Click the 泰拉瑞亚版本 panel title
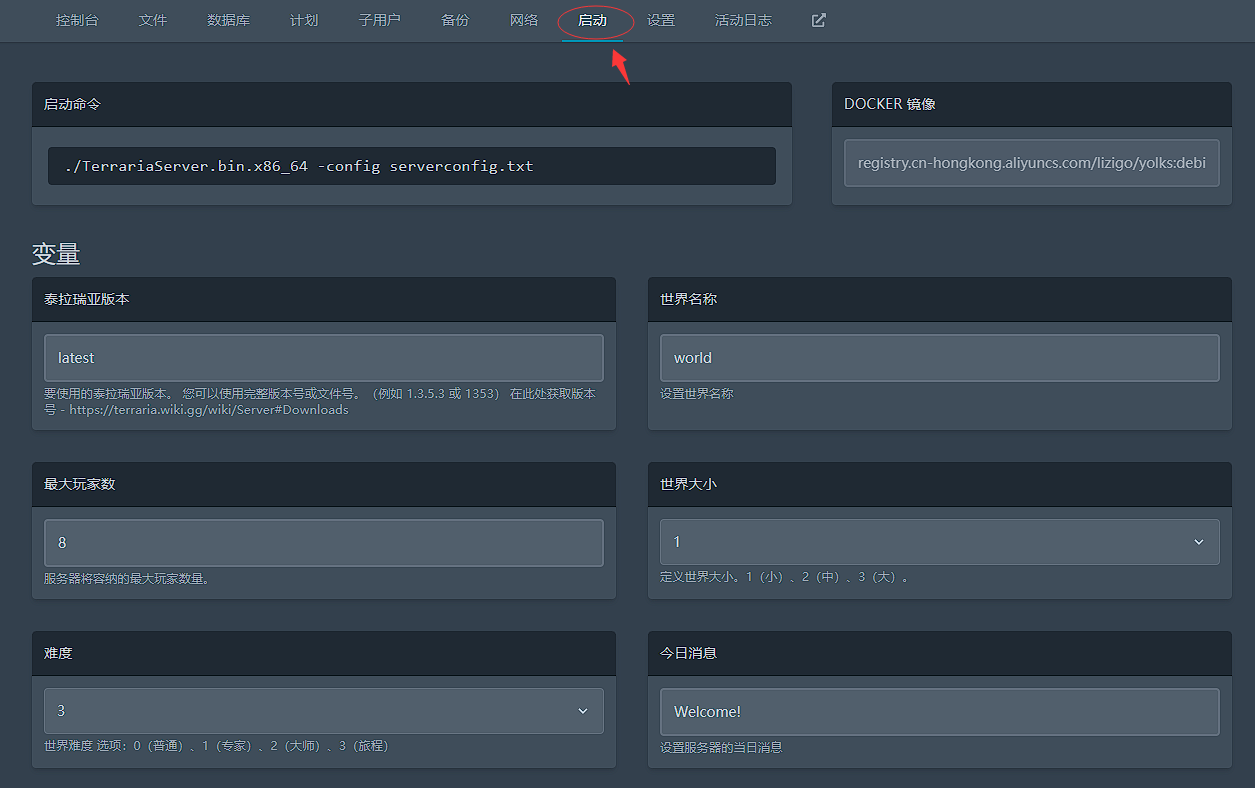This screenshot has height=788, width=1255. [x=87, y=299]
